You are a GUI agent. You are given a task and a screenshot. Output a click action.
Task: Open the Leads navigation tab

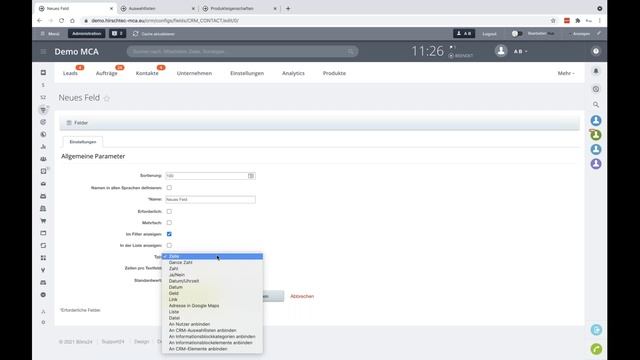point(70,73)
